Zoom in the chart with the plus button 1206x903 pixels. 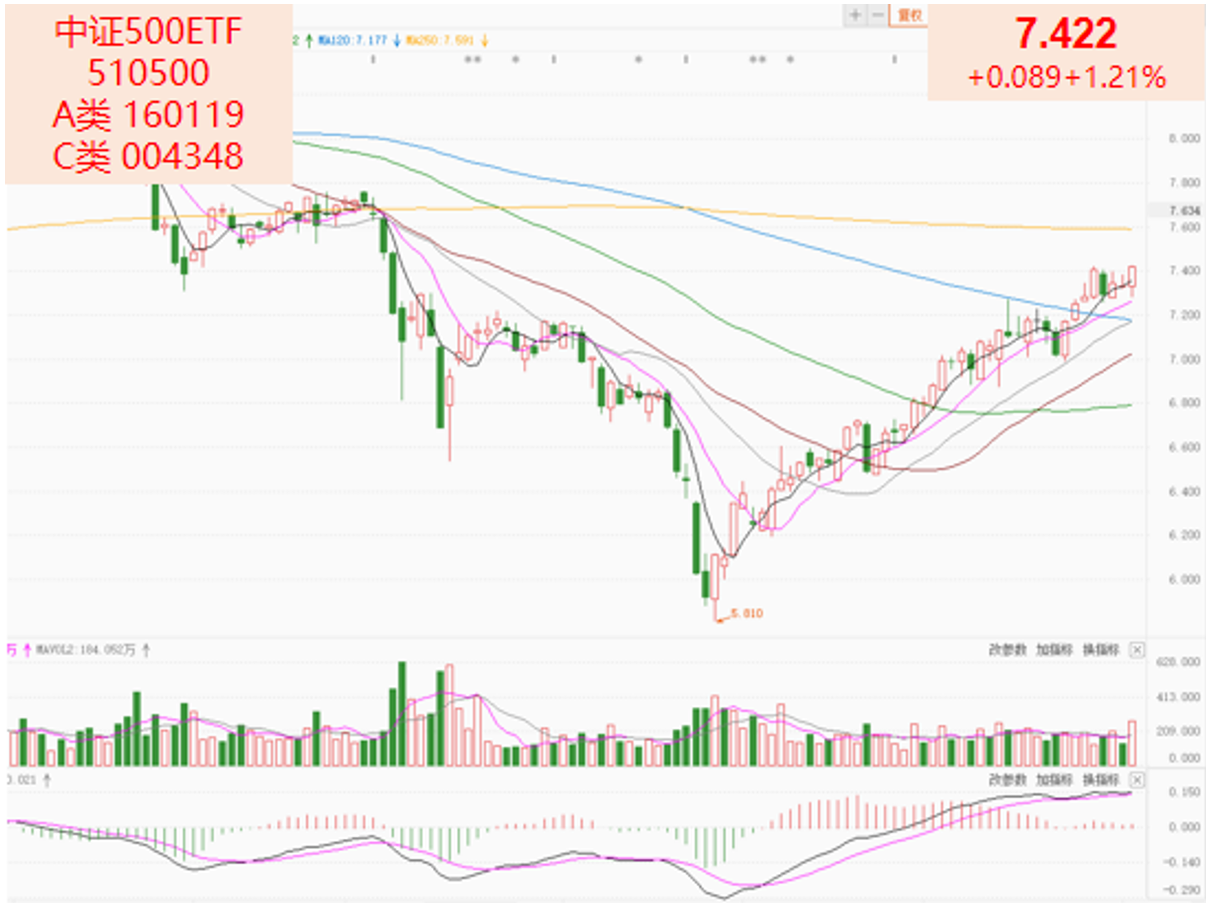pos(855,15)
